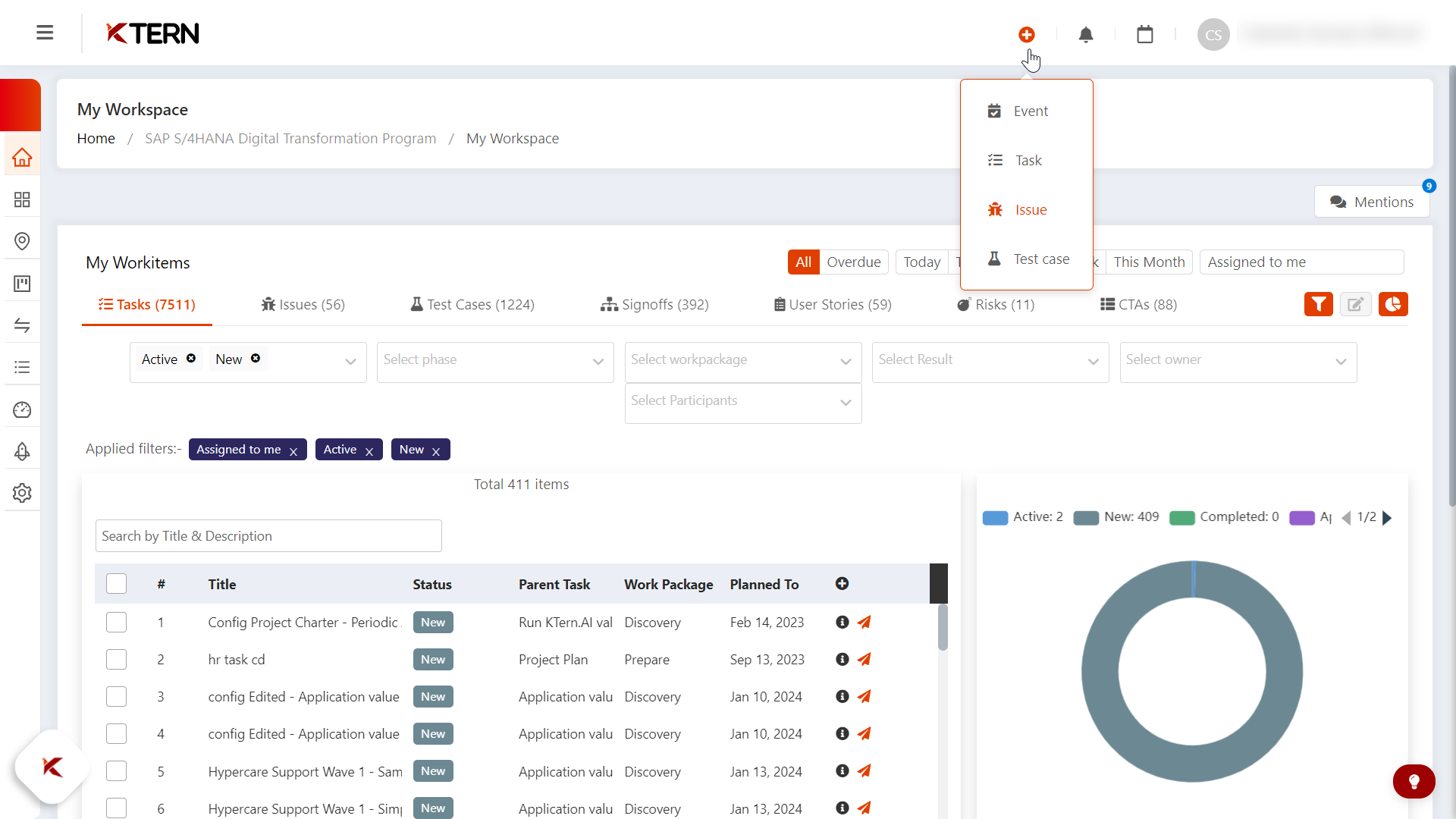Expand the status dropdown arrow
This screenshot has height=819, width=1456.
click(350, 362)
